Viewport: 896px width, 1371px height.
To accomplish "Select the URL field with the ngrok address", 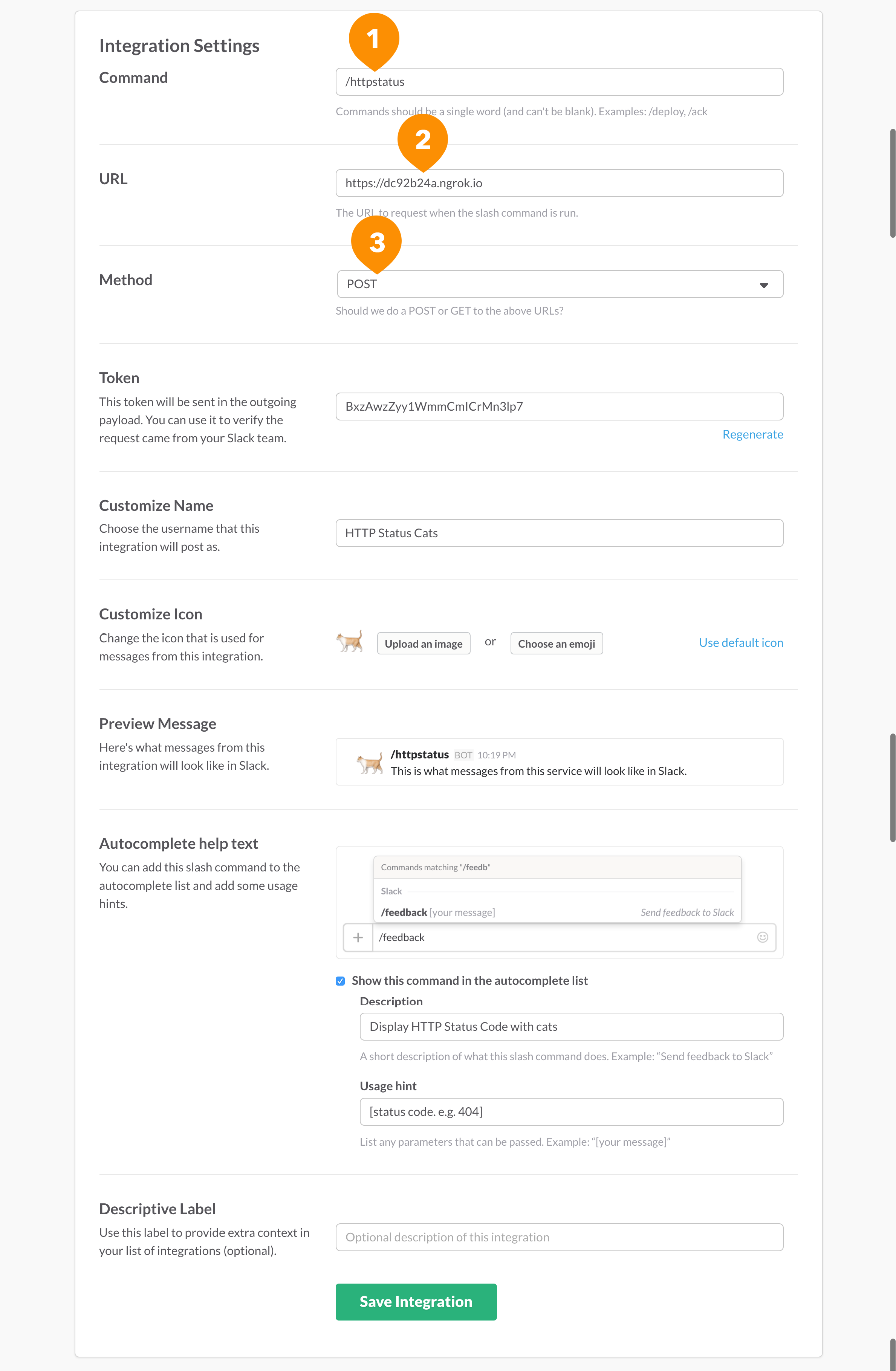I will coord(559,183).
